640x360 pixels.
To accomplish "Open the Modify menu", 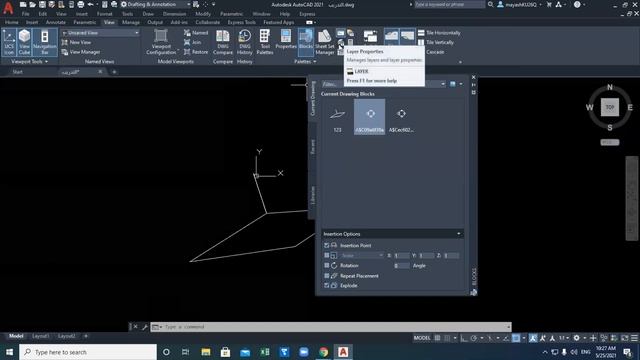I will pos(203,14).
